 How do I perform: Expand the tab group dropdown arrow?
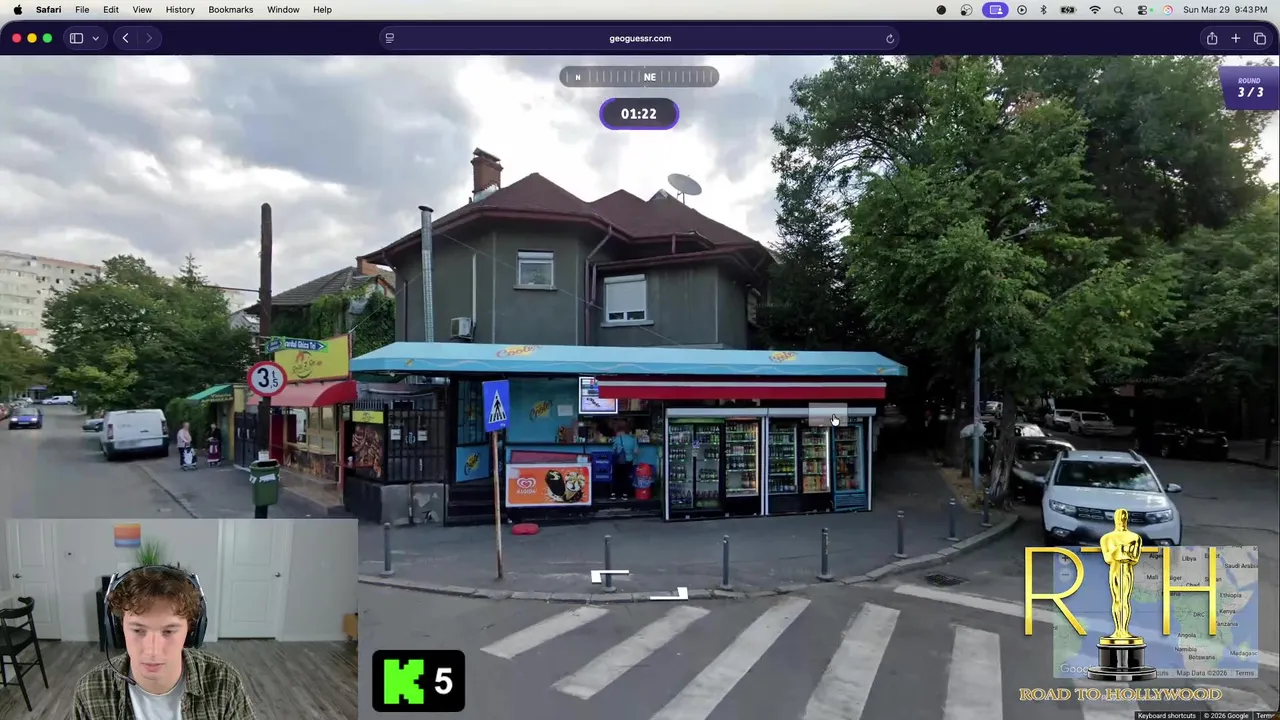[95, 38]
